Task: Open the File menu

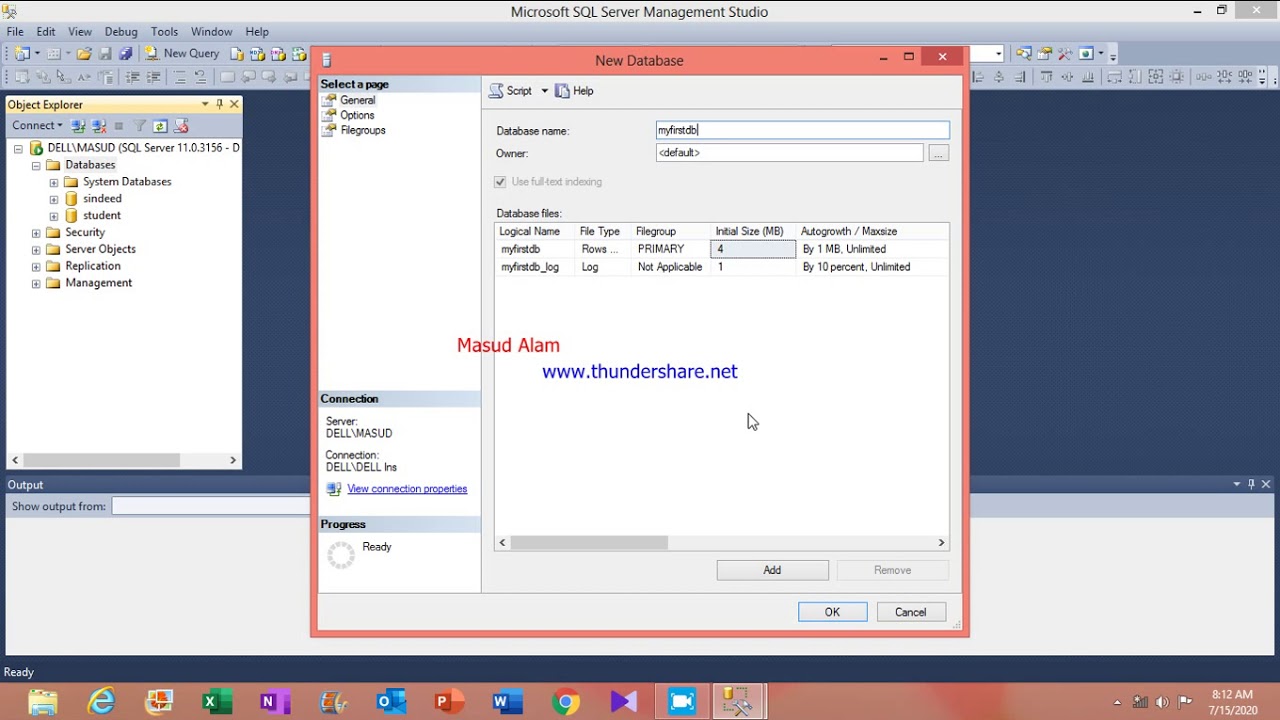Action: 15,32
